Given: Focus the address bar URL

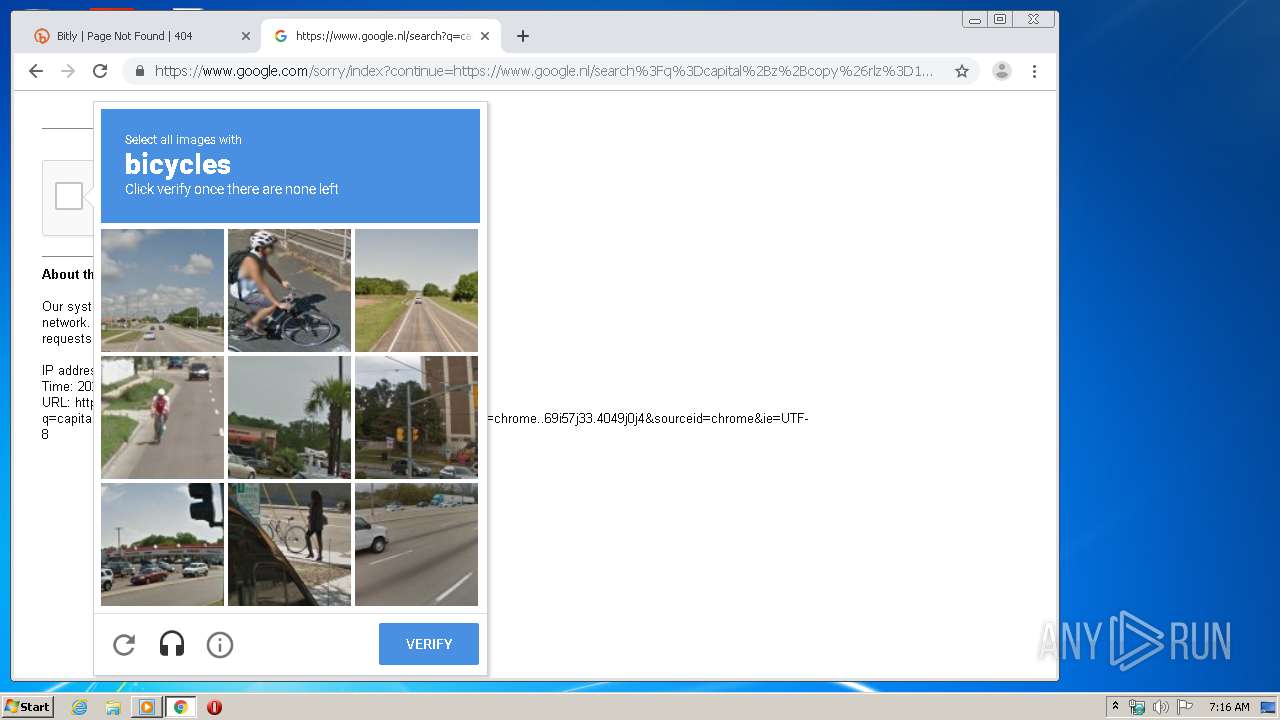Looking at the screenshot, I should click(x=544, y=71).
